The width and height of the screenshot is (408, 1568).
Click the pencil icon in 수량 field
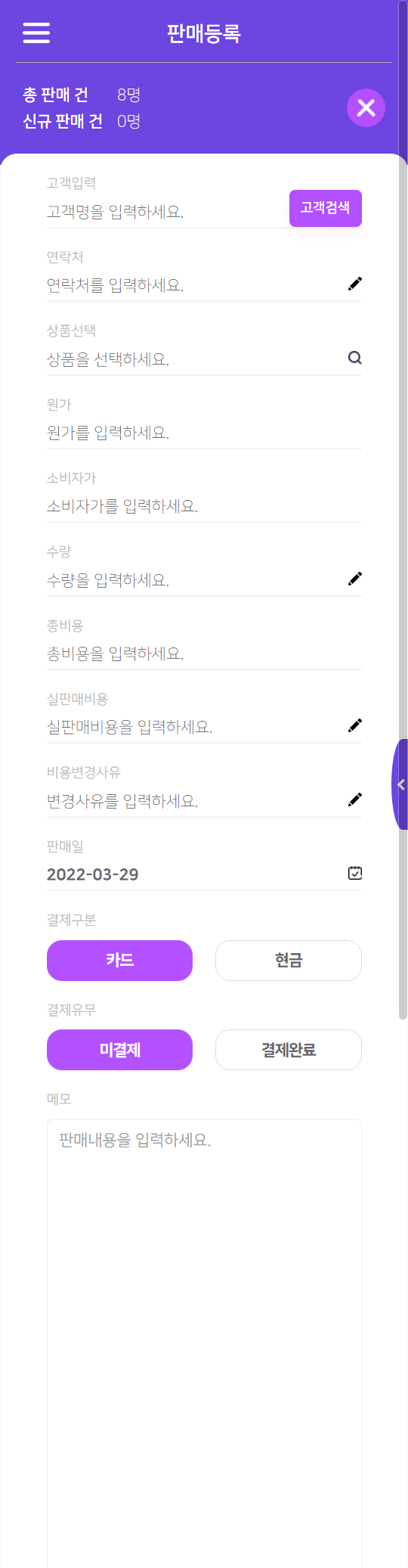tap(355, 579)
